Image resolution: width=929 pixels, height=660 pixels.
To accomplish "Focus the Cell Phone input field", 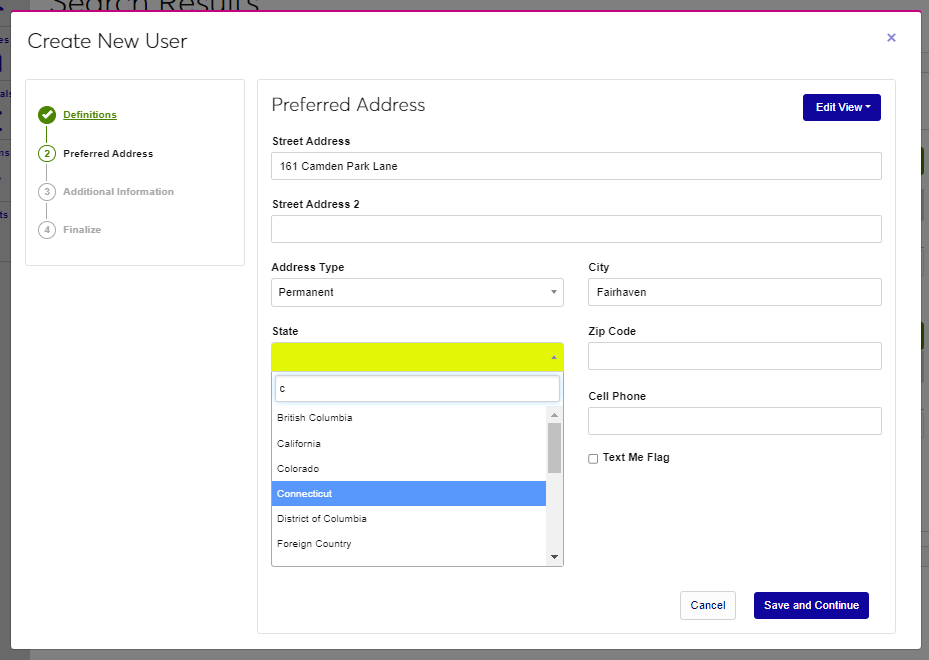I will click(734, 421).
